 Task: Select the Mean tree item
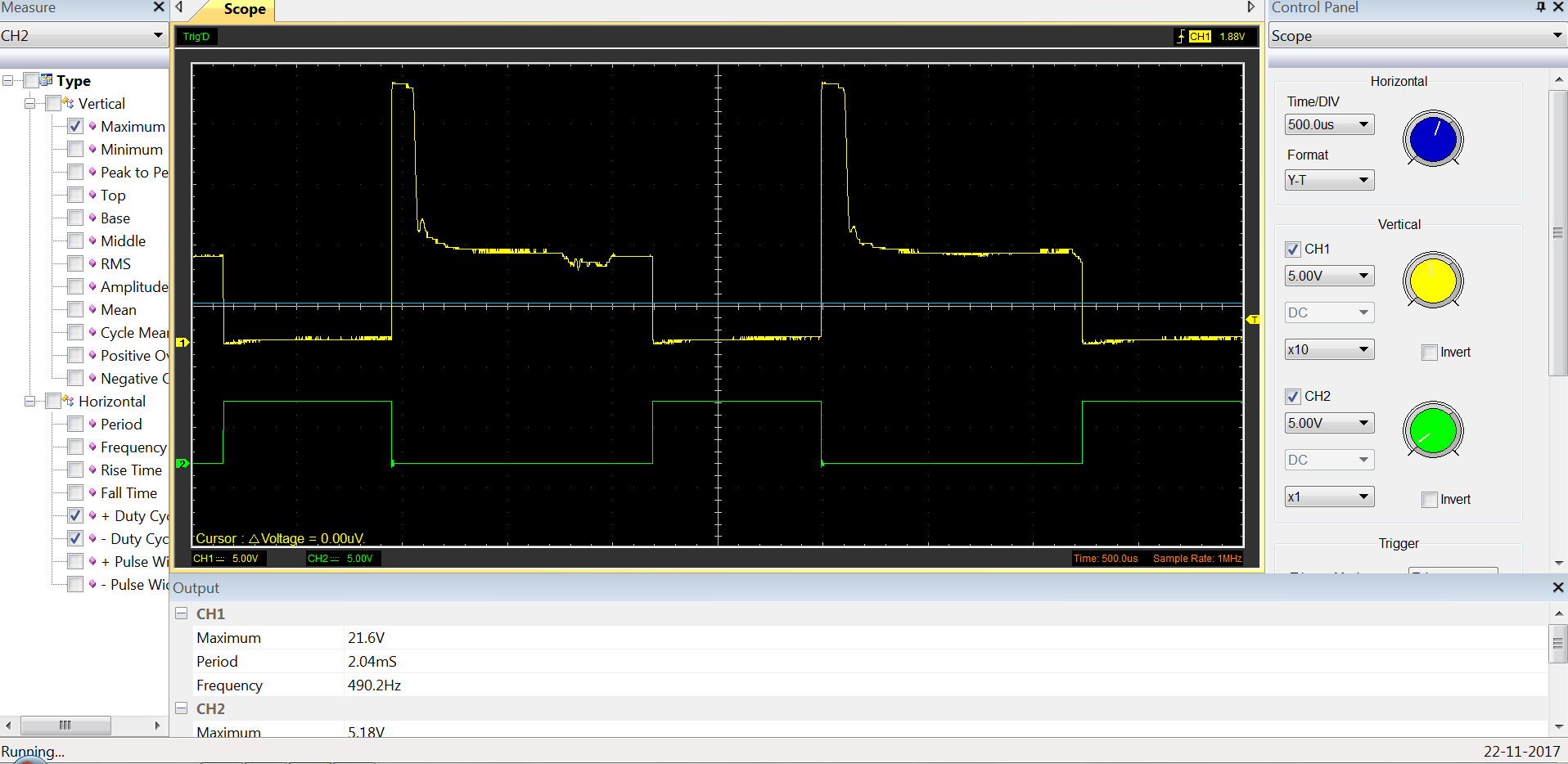(x=119, y=309)
